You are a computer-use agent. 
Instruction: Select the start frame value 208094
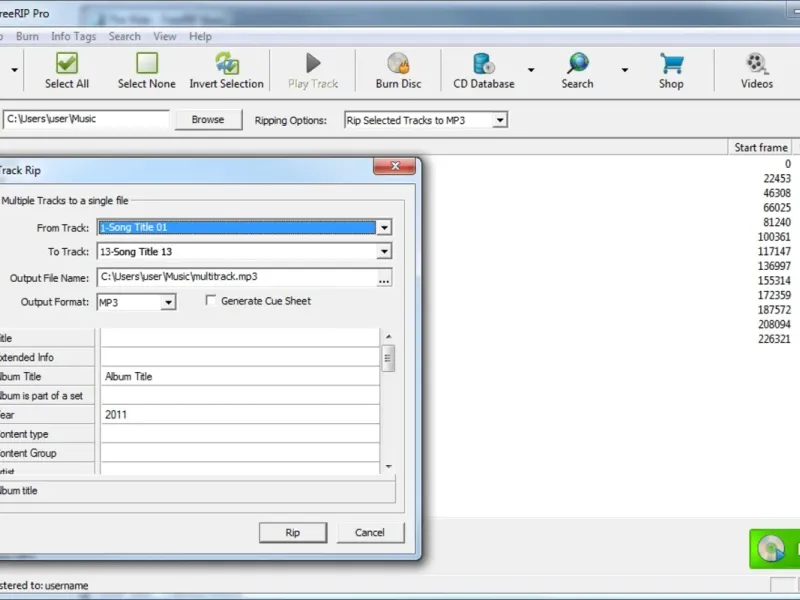[774, 324]
